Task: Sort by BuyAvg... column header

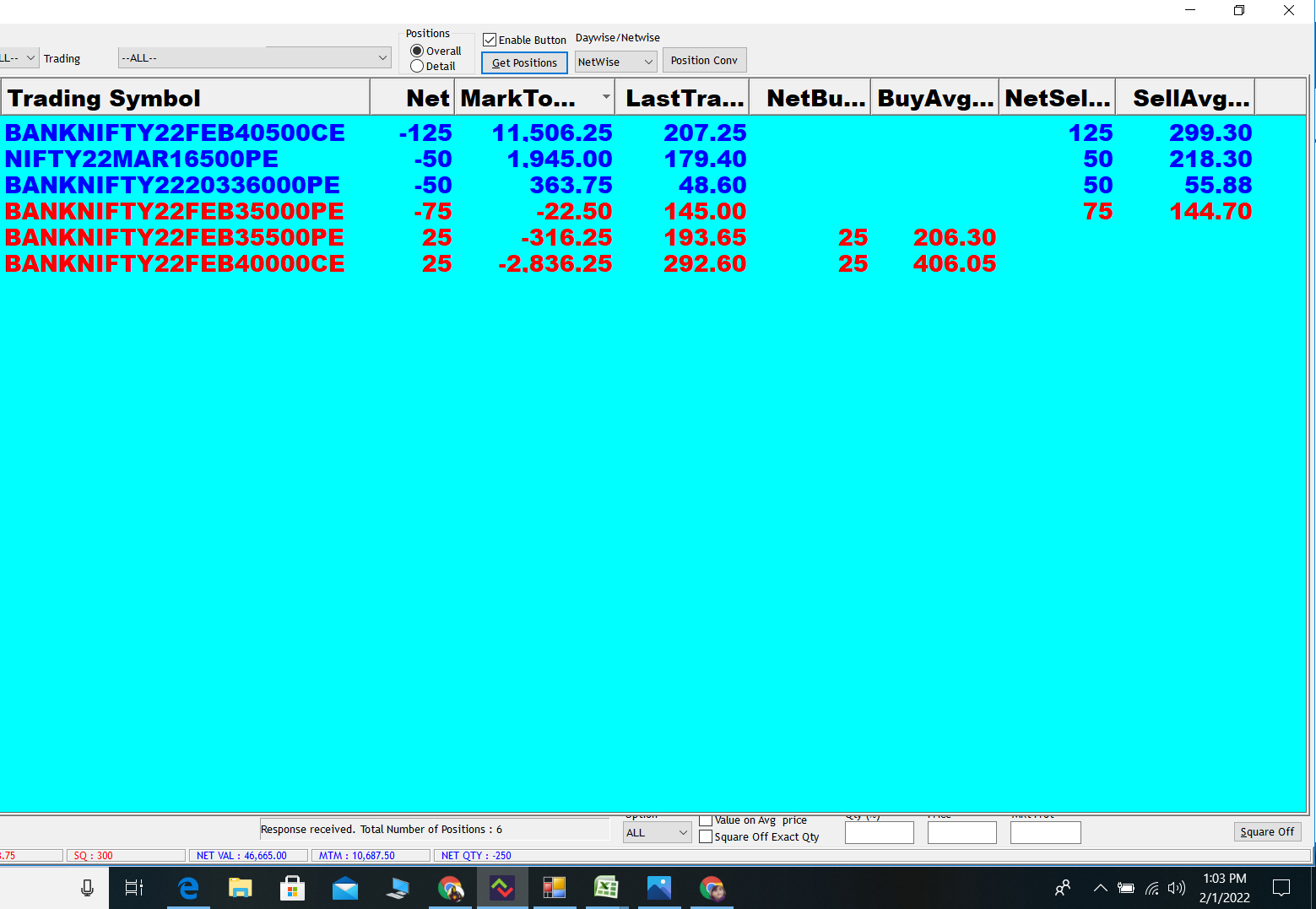Action: click(935, 98)
